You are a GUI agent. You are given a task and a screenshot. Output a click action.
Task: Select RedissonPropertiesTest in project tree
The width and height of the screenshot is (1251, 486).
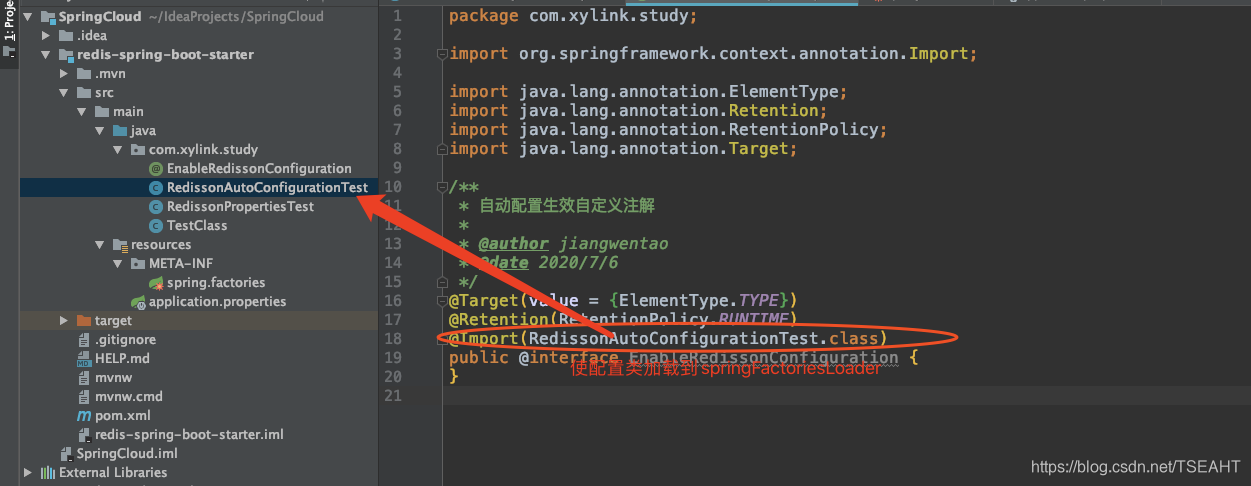click(240, 207)
